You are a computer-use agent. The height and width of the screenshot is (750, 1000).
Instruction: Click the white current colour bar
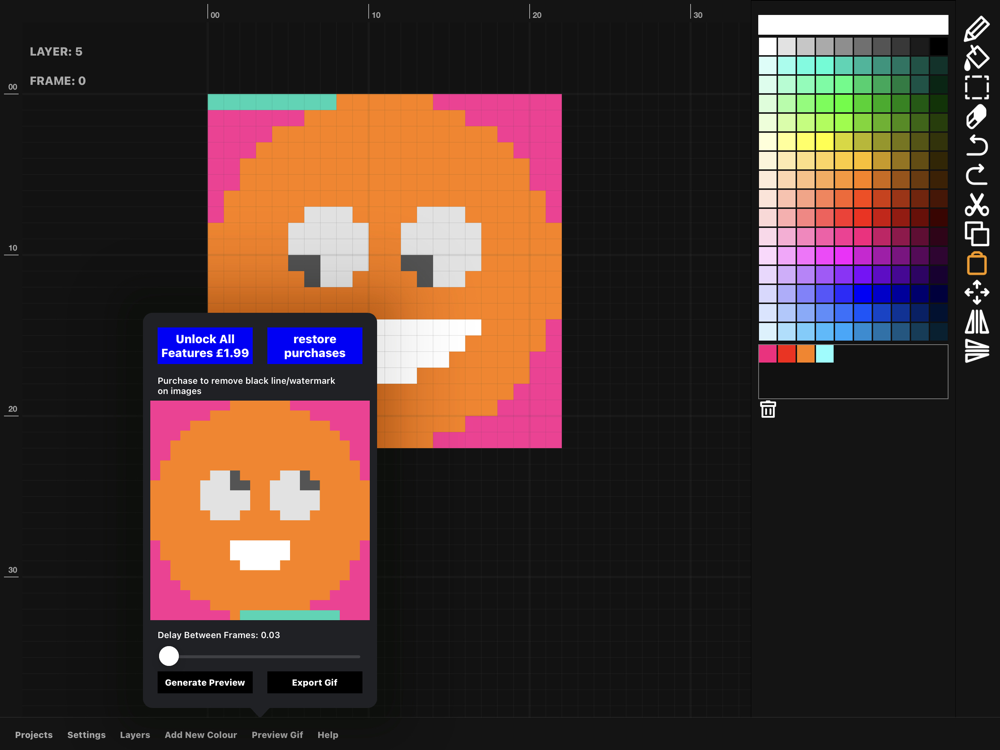coord(853,25)
